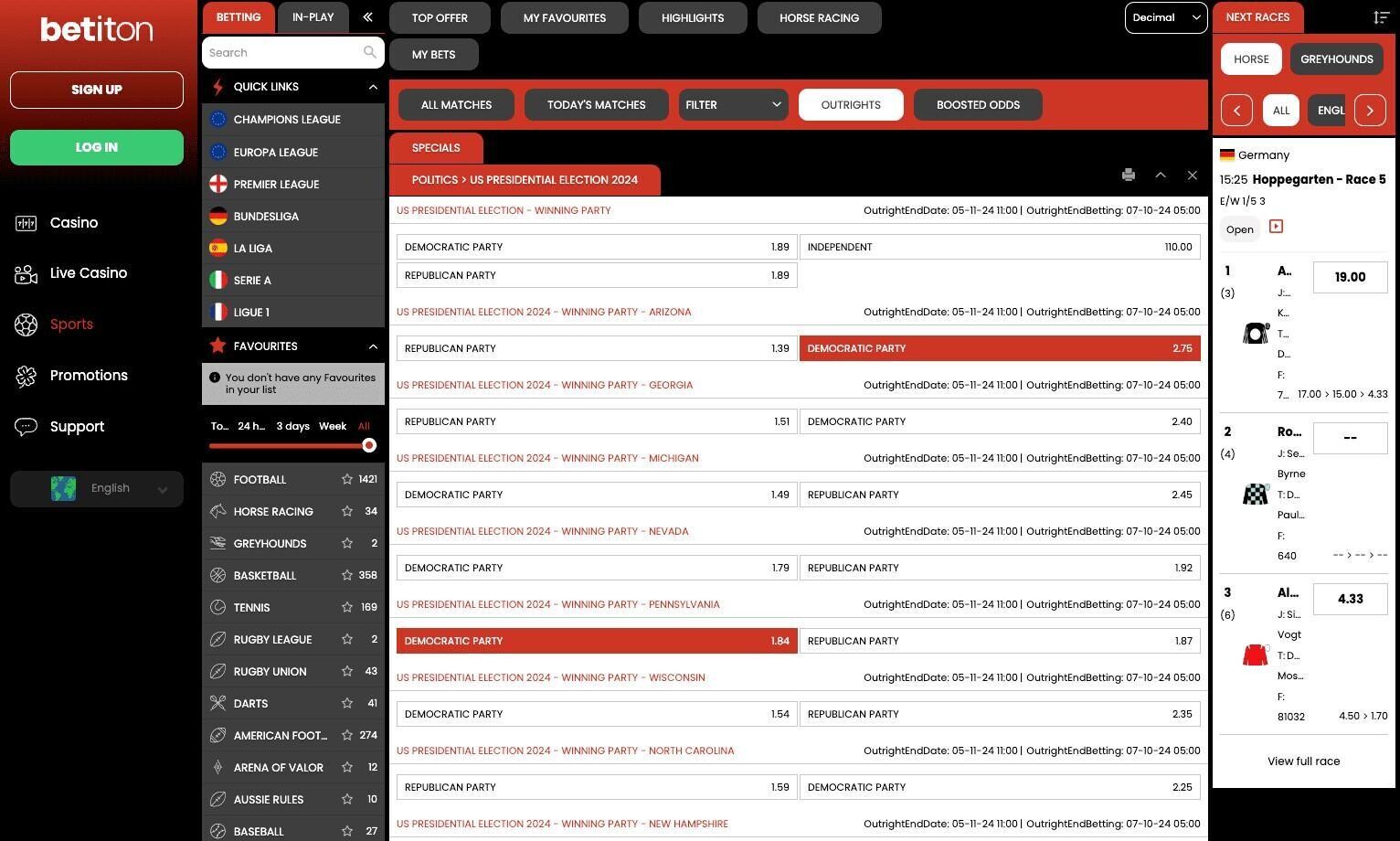Favourite Tennis with its star
The image size is (1400, 841).
coord(347,607)
